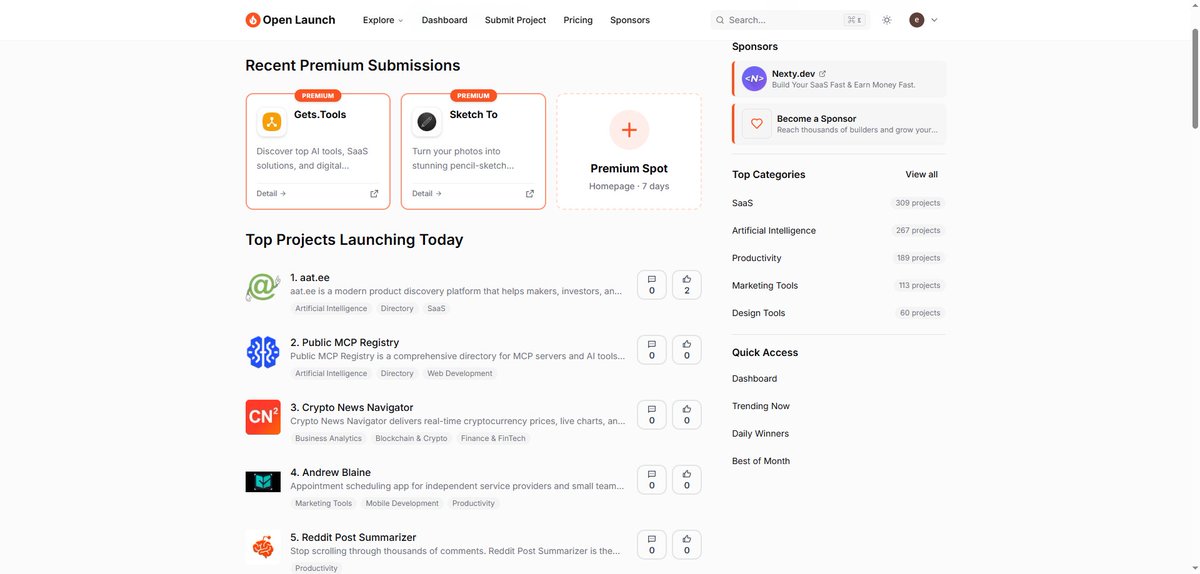Click the Public MCP Registry brain logo

[263, 352]
